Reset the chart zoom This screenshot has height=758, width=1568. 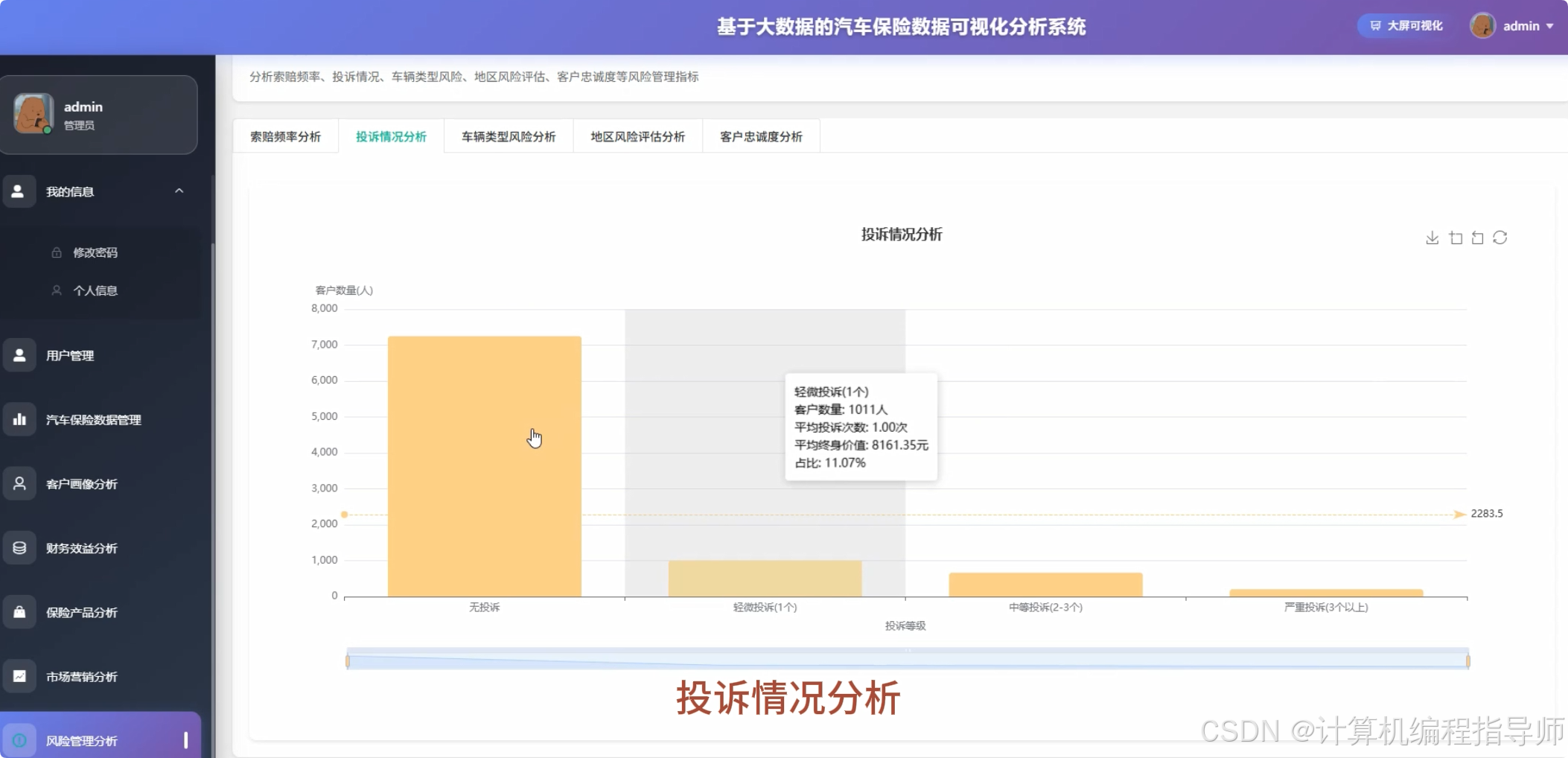(x=1479, y=237)
